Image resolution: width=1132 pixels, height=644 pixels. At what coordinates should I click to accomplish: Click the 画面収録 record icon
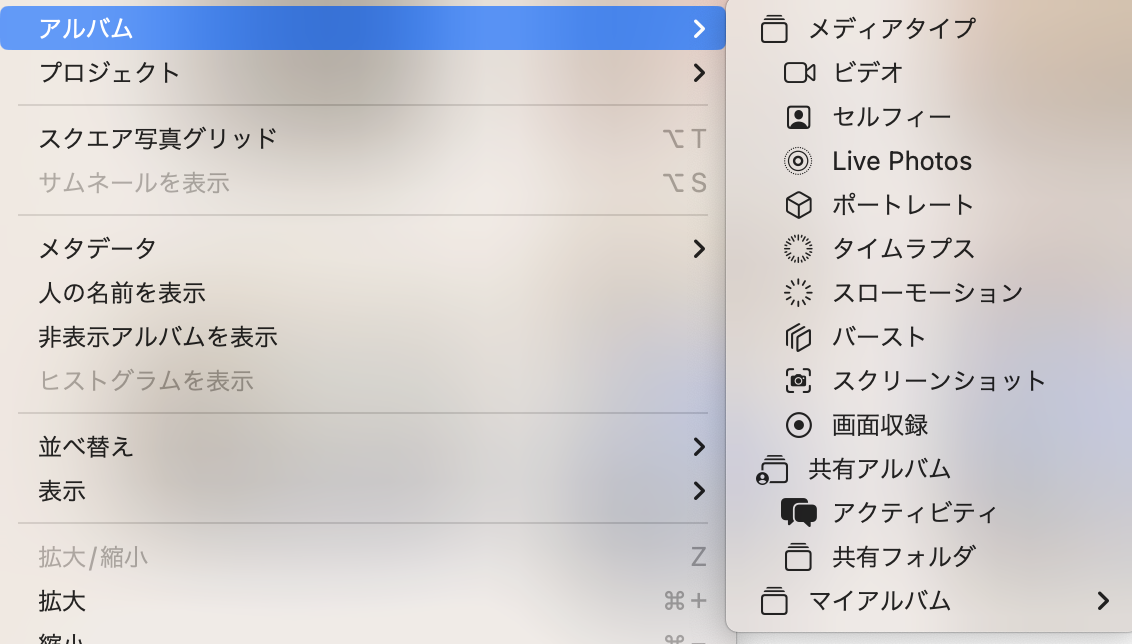click(798, 425)
